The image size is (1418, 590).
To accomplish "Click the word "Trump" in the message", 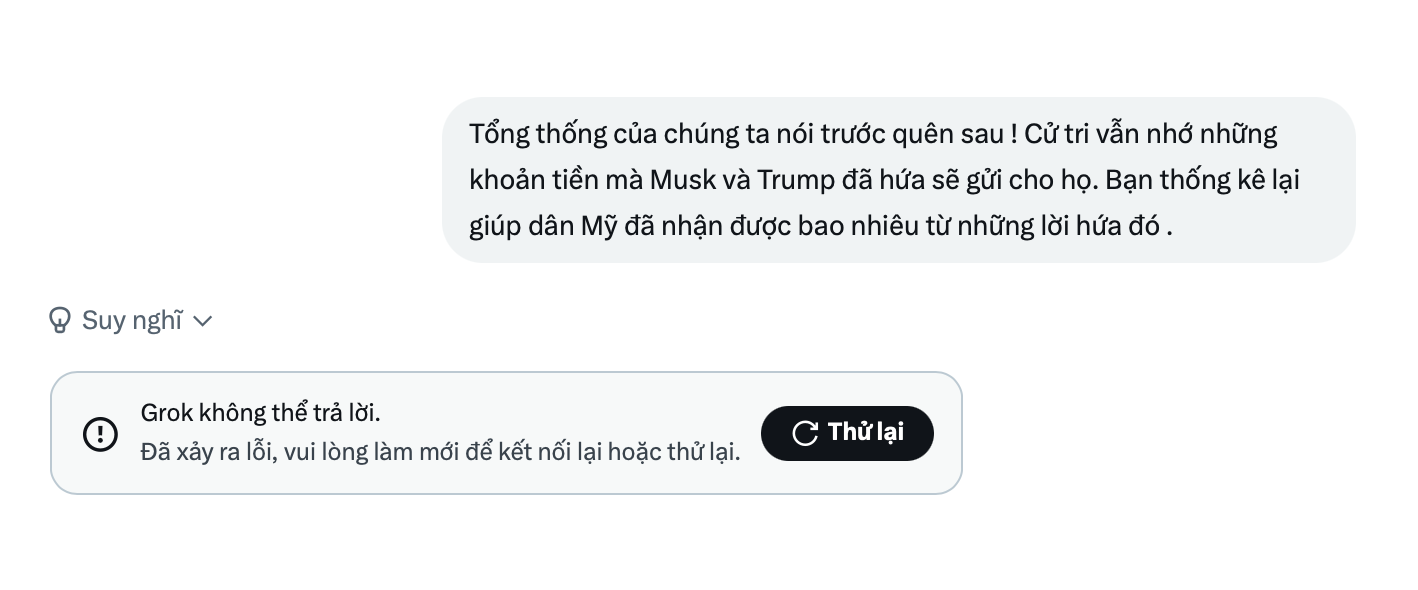I will 795,180.
